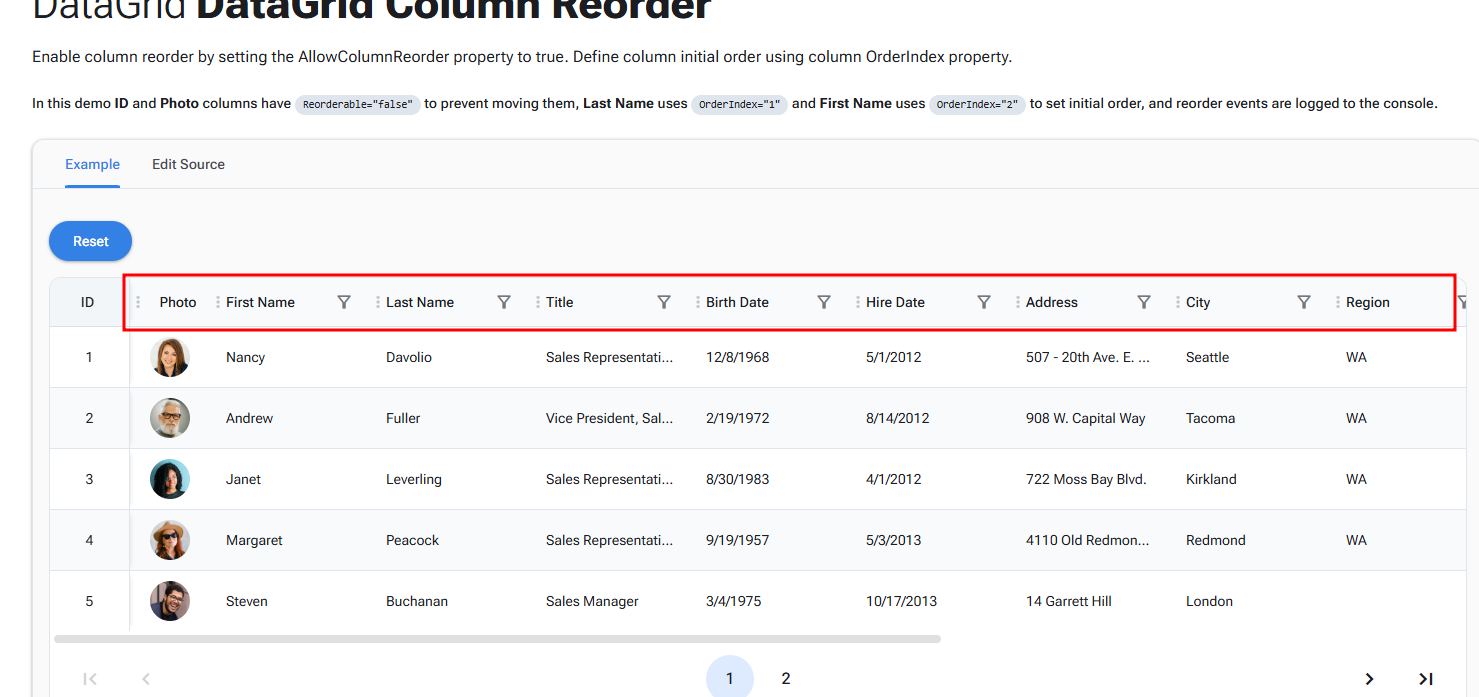Open filter for Last Name column
This screenshot has height=697, width=1479.
pyautogui.click(x=504, y=302)
